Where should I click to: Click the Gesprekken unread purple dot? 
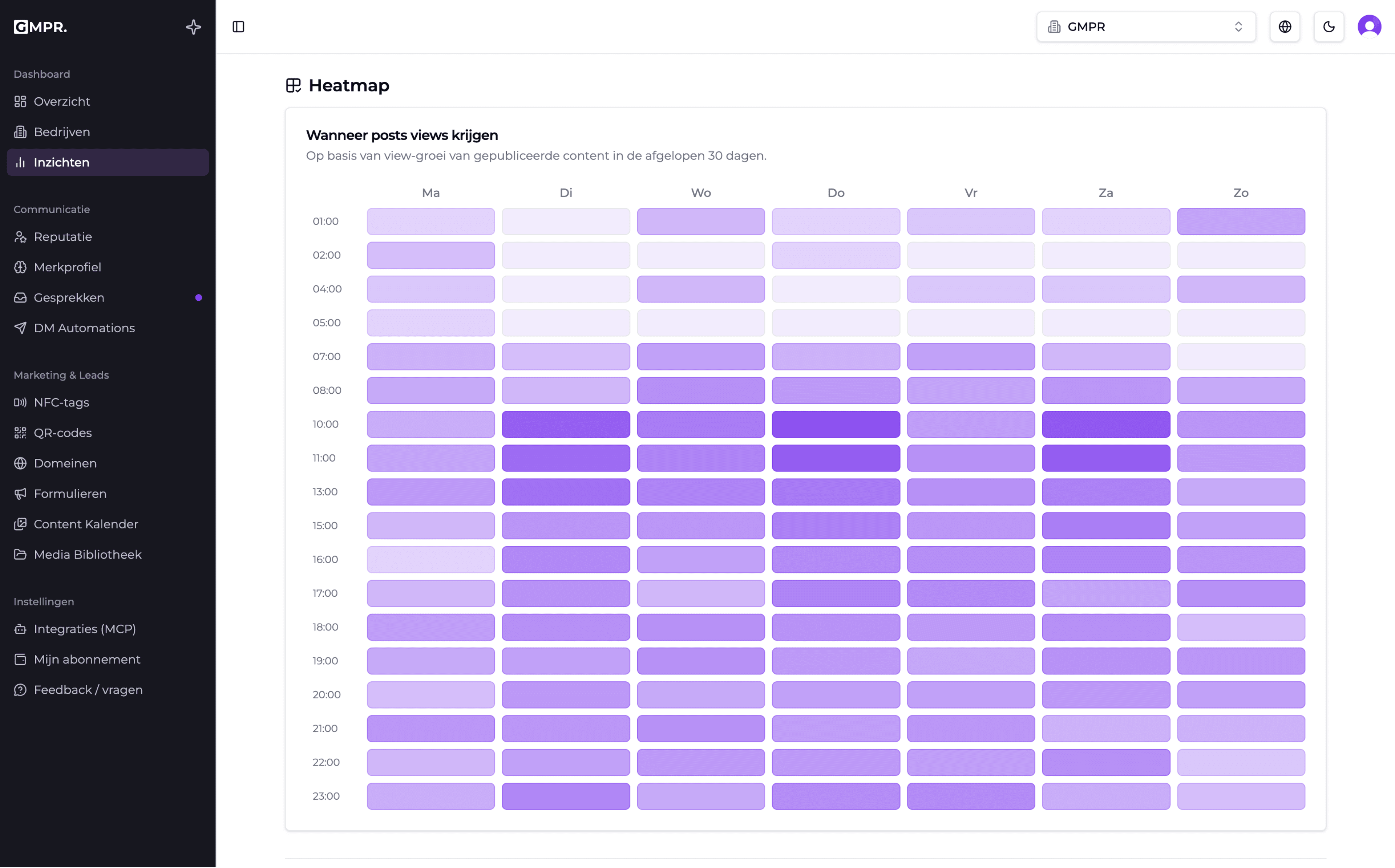tap(199, 297)
